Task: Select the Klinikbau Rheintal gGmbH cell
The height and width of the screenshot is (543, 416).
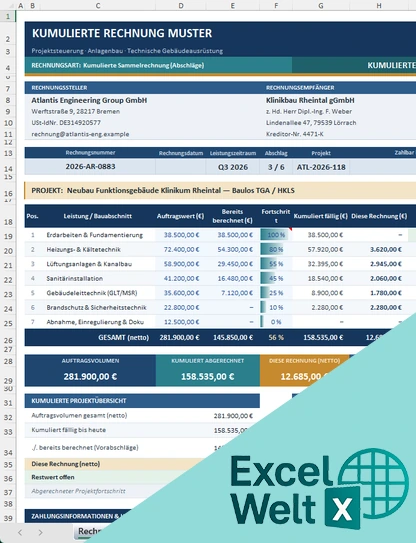Action: coord(310,100)
